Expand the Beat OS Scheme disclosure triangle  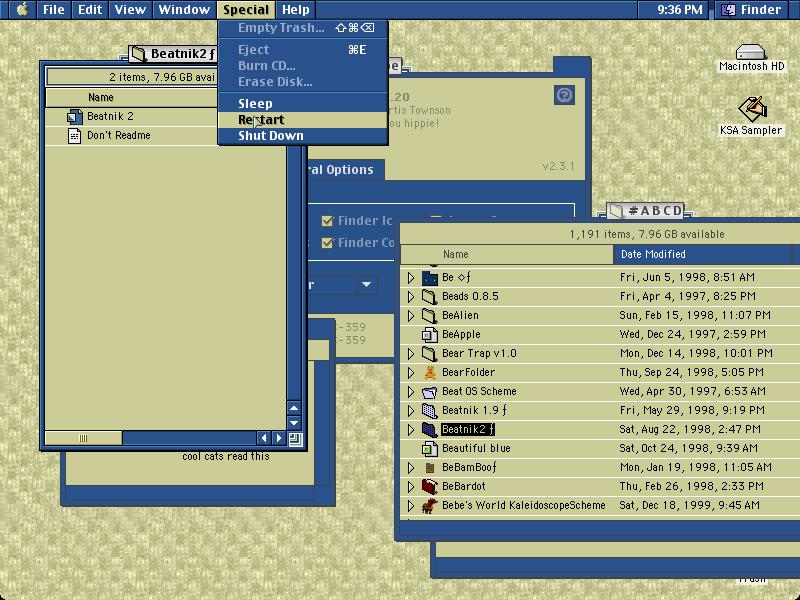point(411,392)
